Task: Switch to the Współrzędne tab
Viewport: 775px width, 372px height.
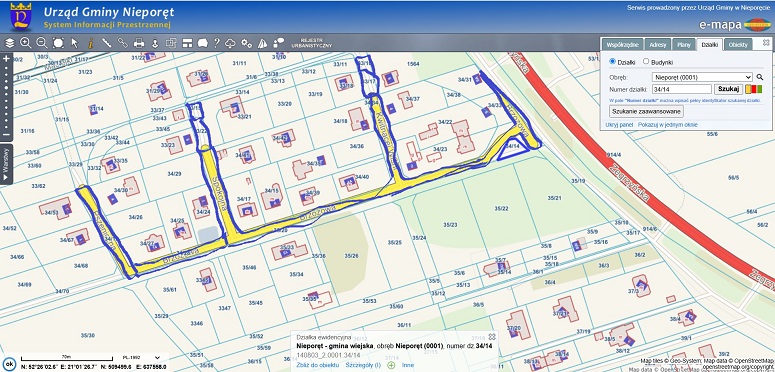Action: [x=624, y=44]
